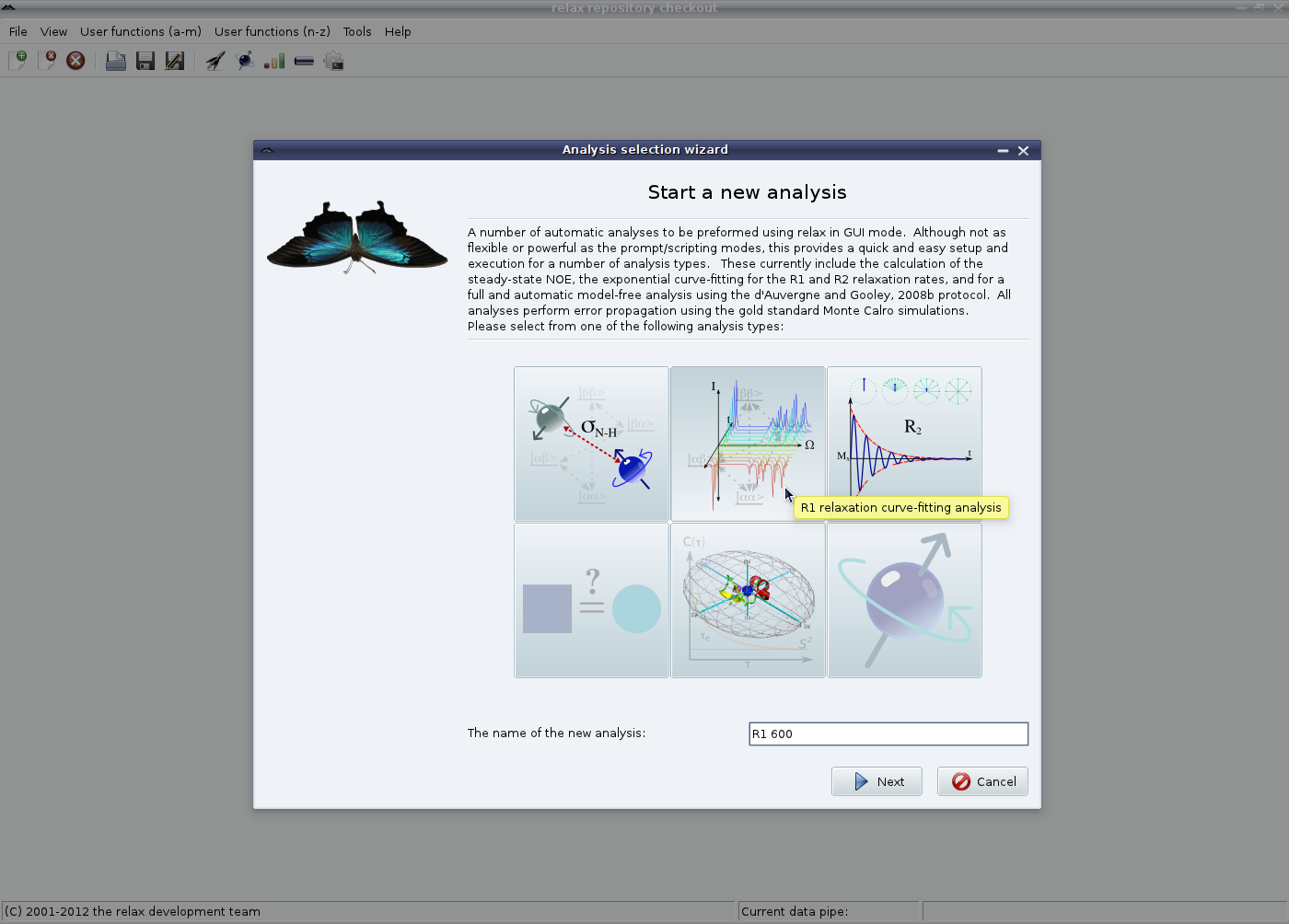Open the relax controller rocket icon
This screenshot has height=924, width=1289.
click(x=215, y=61)
